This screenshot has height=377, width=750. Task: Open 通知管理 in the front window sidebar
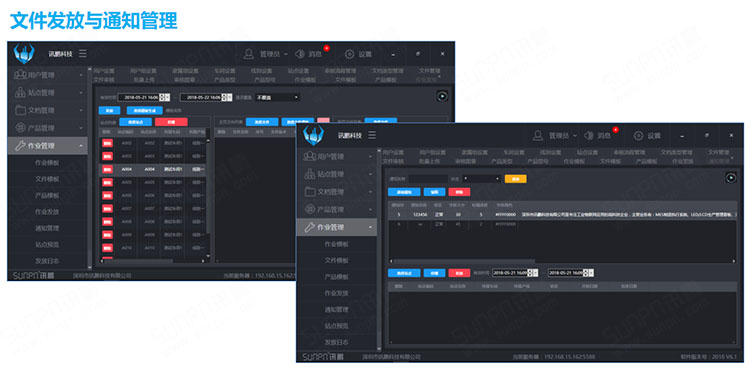point(336,310)
